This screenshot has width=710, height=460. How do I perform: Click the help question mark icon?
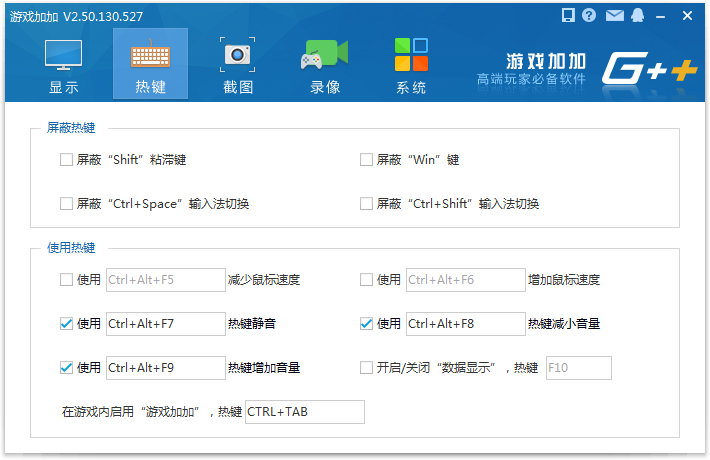pyautogui.click(x=589, y=16)
